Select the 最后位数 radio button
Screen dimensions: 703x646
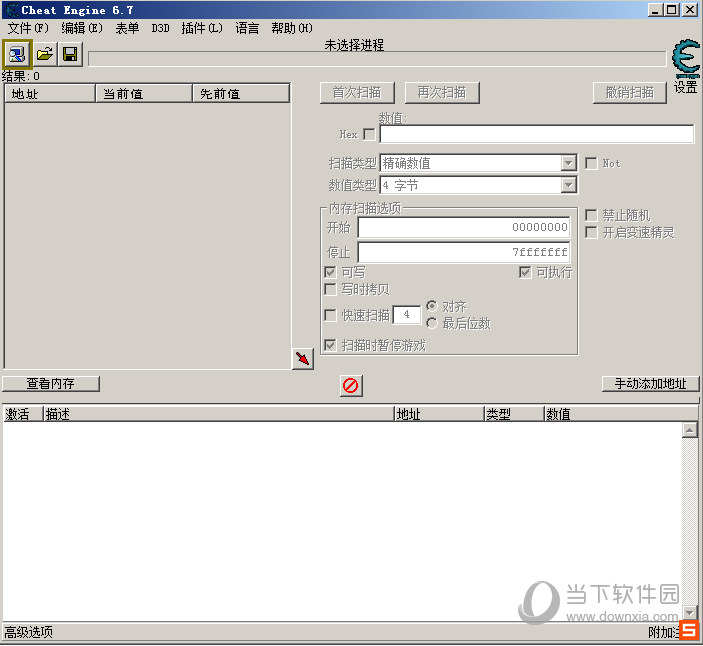(432, 323)
